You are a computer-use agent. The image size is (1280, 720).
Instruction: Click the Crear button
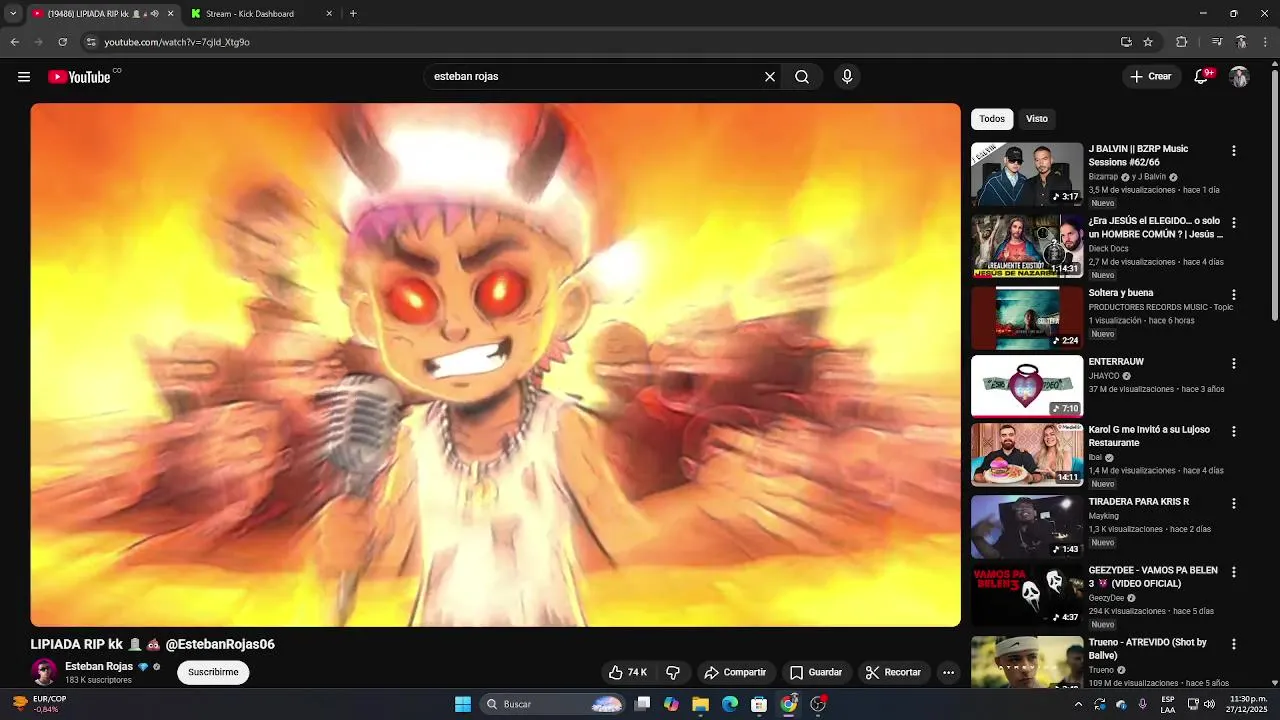(x=1150, y=77)
